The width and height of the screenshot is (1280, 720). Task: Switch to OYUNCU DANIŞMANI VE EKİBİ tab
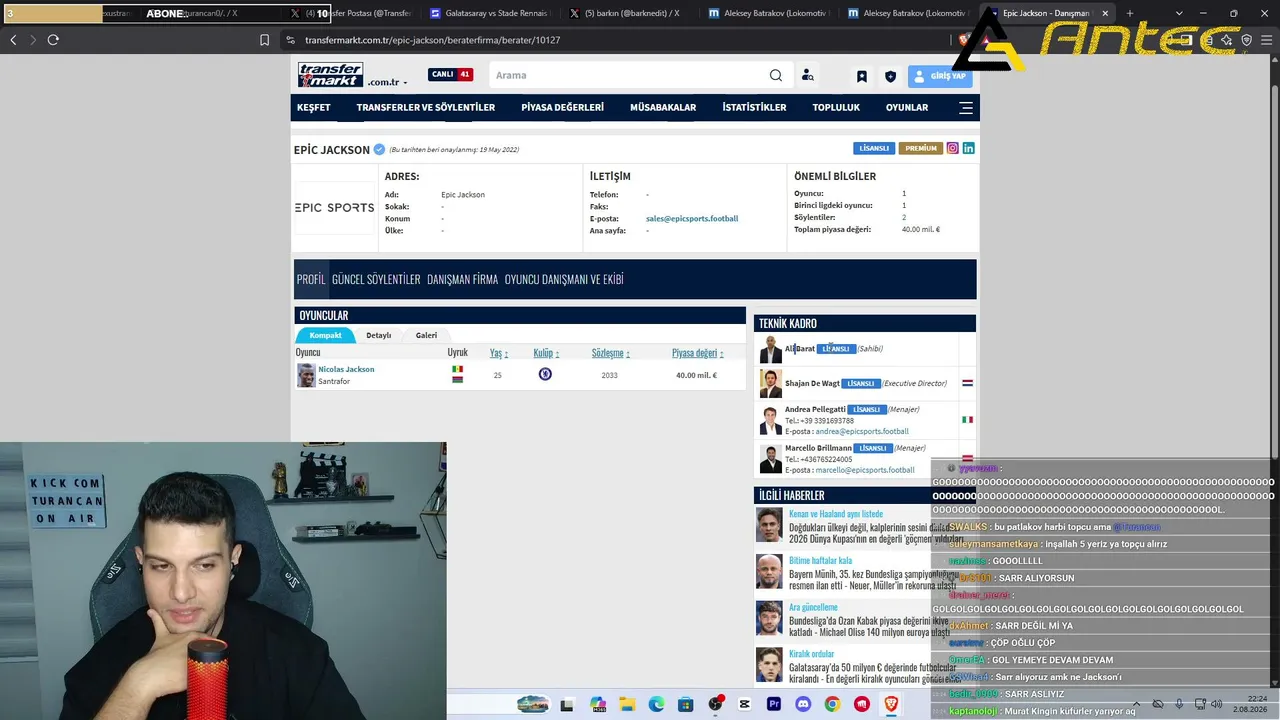click(564, 280)
